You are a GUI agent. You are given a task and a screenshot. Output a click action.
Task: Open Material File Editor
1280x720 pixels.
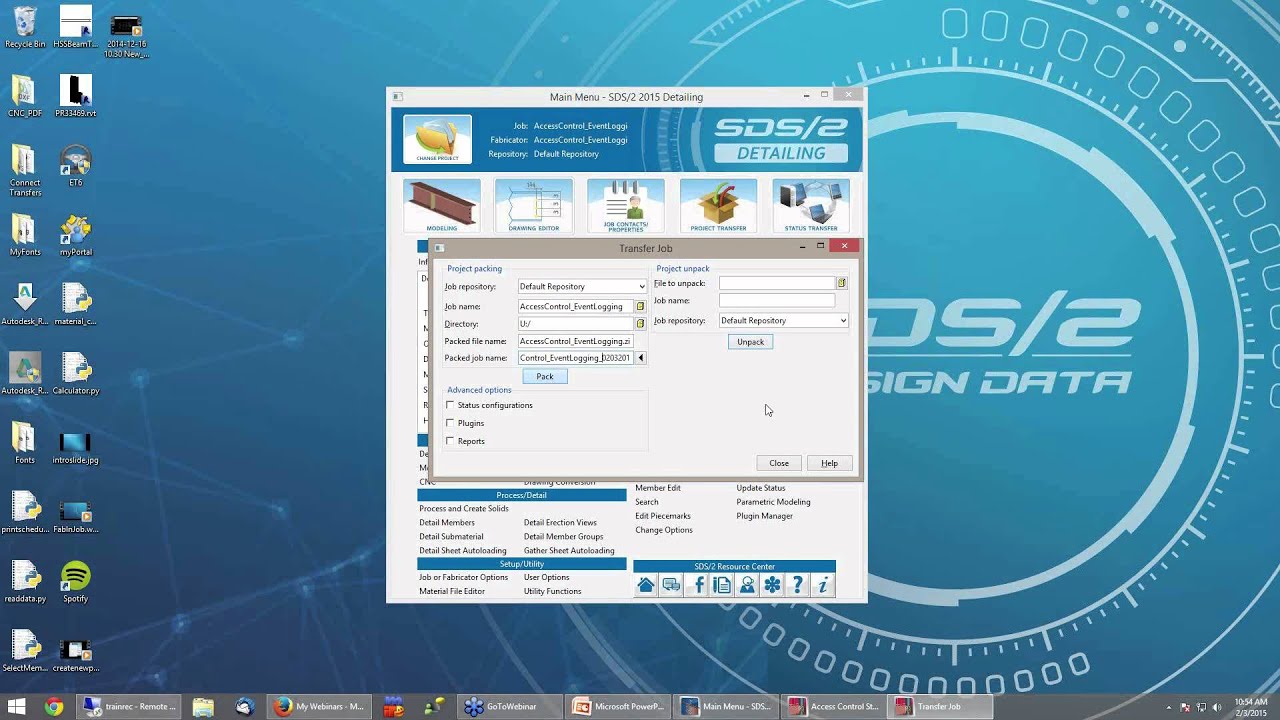coord(452,591)
